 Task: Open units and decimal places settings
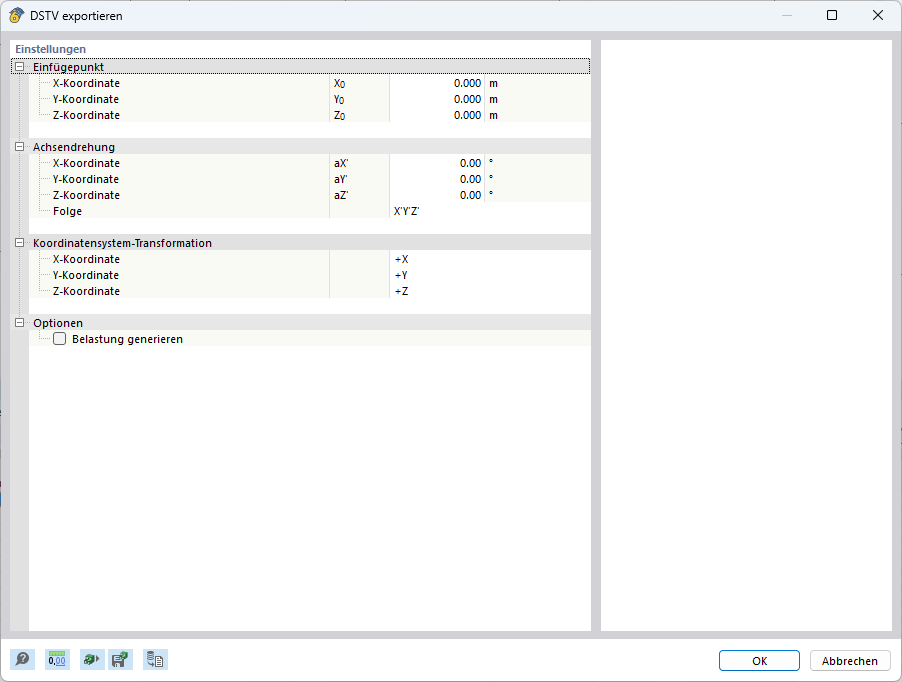57,660
